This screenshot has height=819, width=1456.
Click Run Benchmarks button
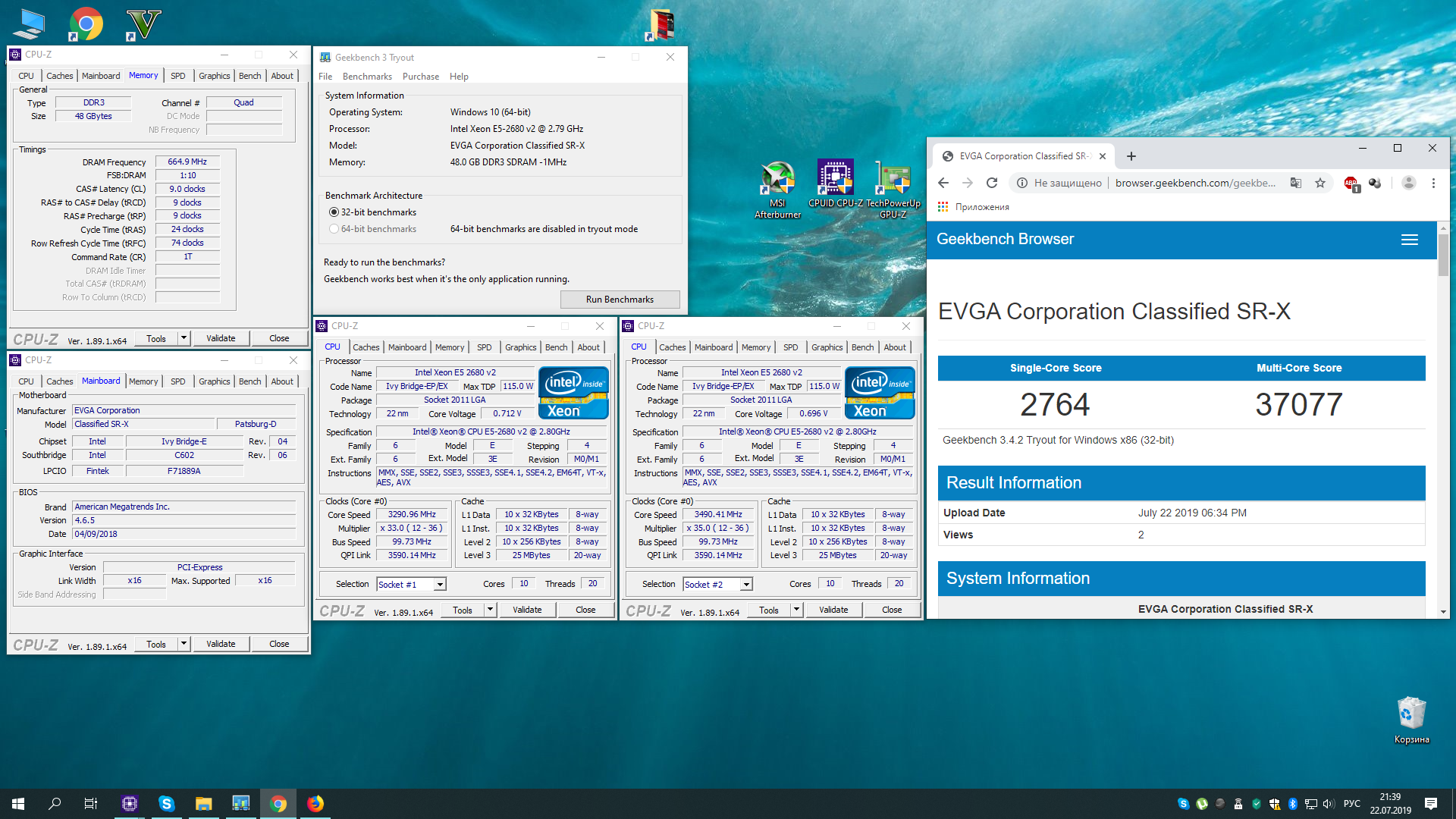tap(620, 300)
